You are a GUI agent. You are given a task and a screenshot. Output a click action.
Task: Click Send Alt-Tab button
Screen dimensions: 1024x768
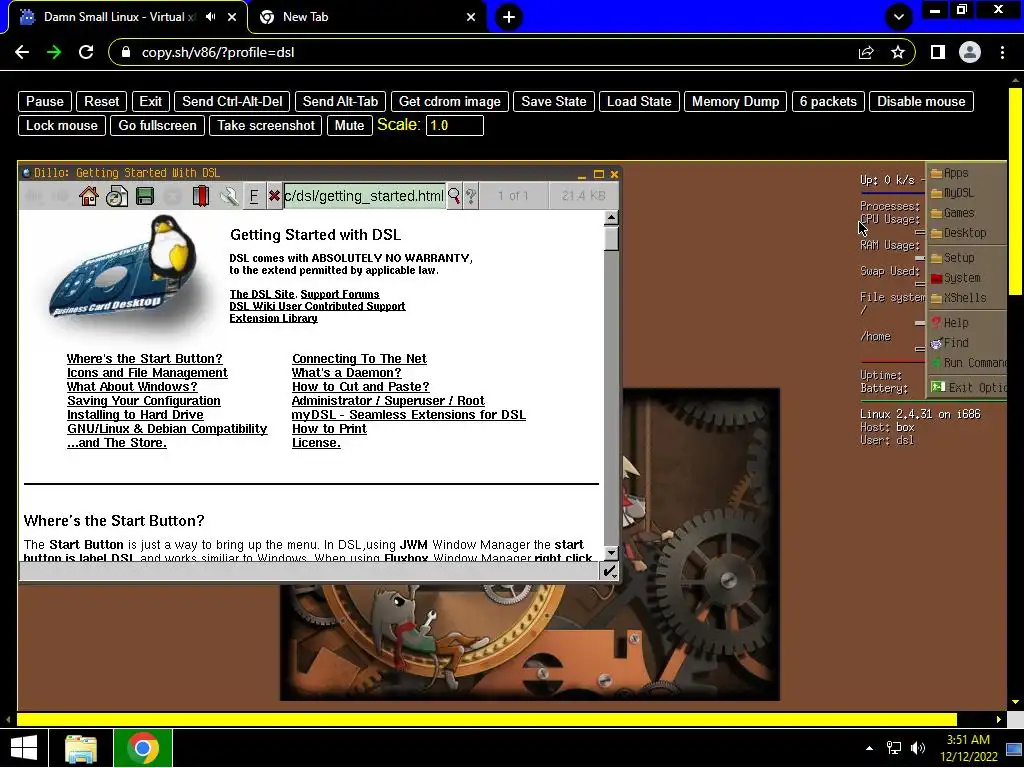click(x=340, y=101)
